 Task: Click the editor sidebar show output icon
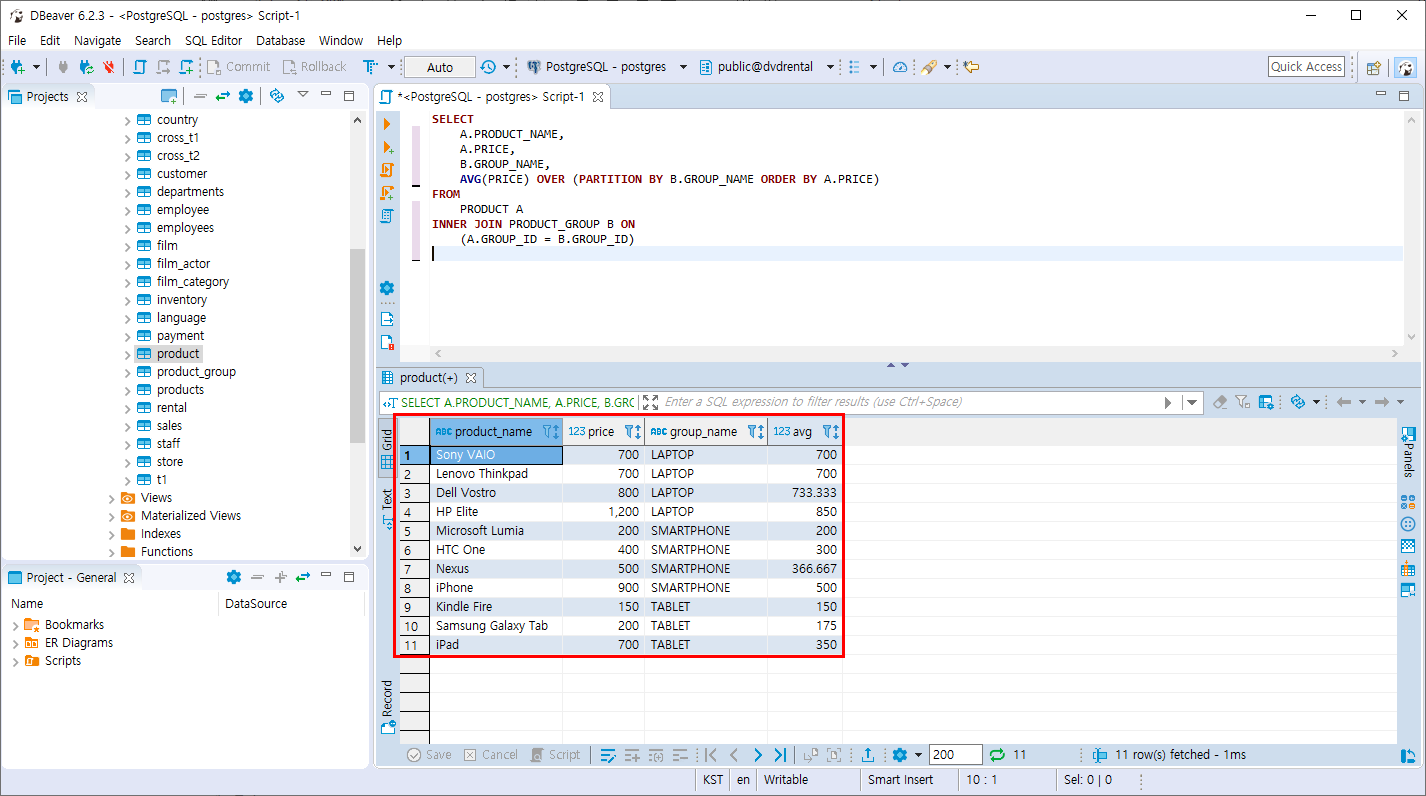click(x=387, y=319)
